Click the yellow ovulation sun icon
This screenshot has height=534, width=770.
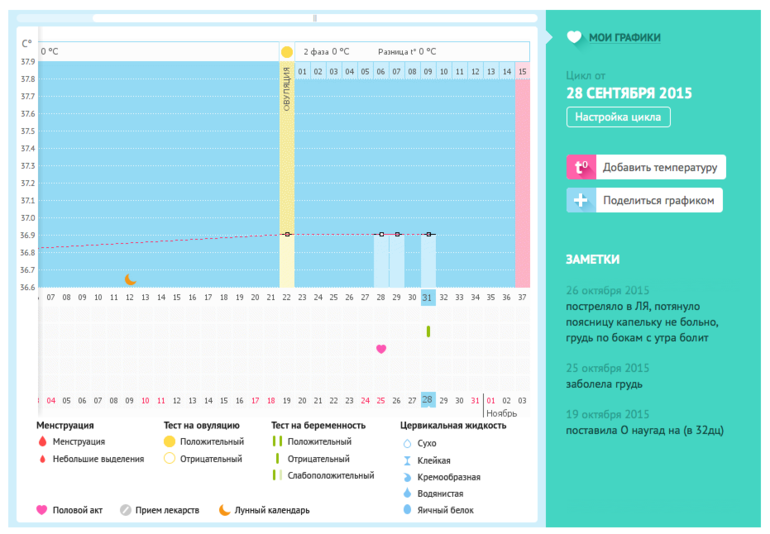[x=287, y=51]
